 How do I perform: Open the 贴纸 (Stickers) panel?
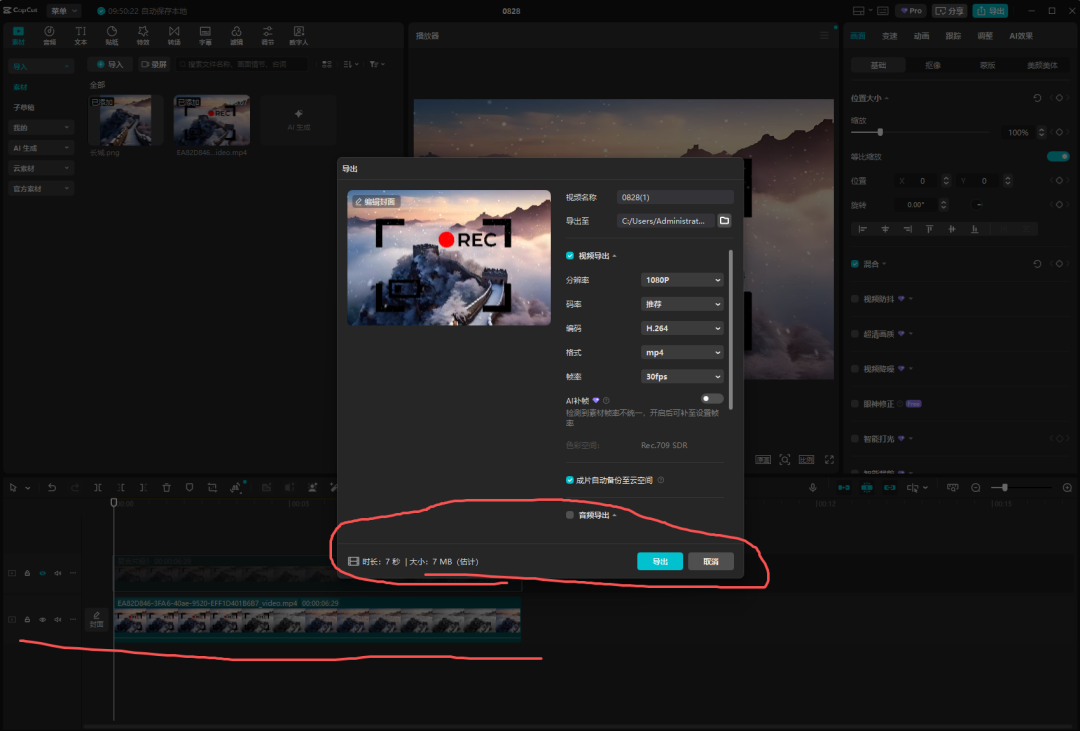[111, 36]
